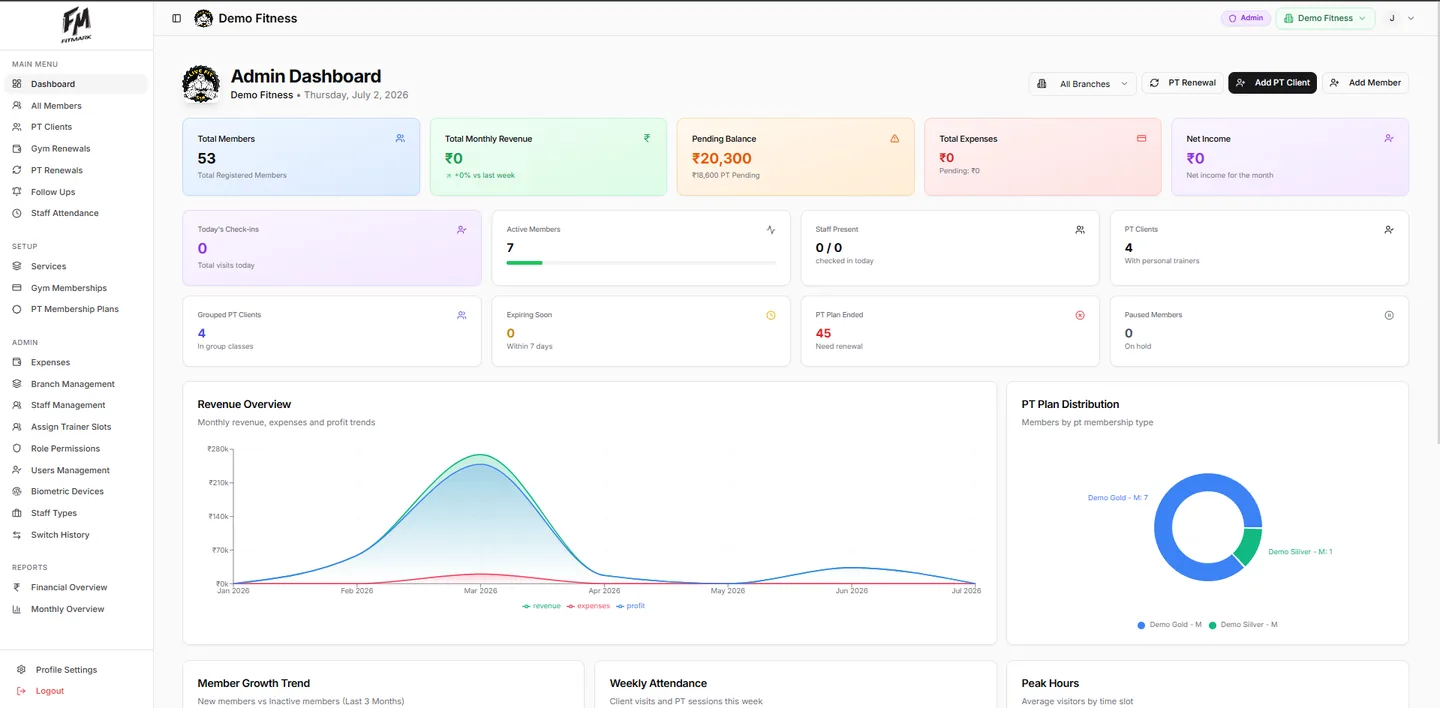Click the Staff Present people icon
This screenshot has height=708, width=1440.
pyautogui.click(x=1080, y=229)
